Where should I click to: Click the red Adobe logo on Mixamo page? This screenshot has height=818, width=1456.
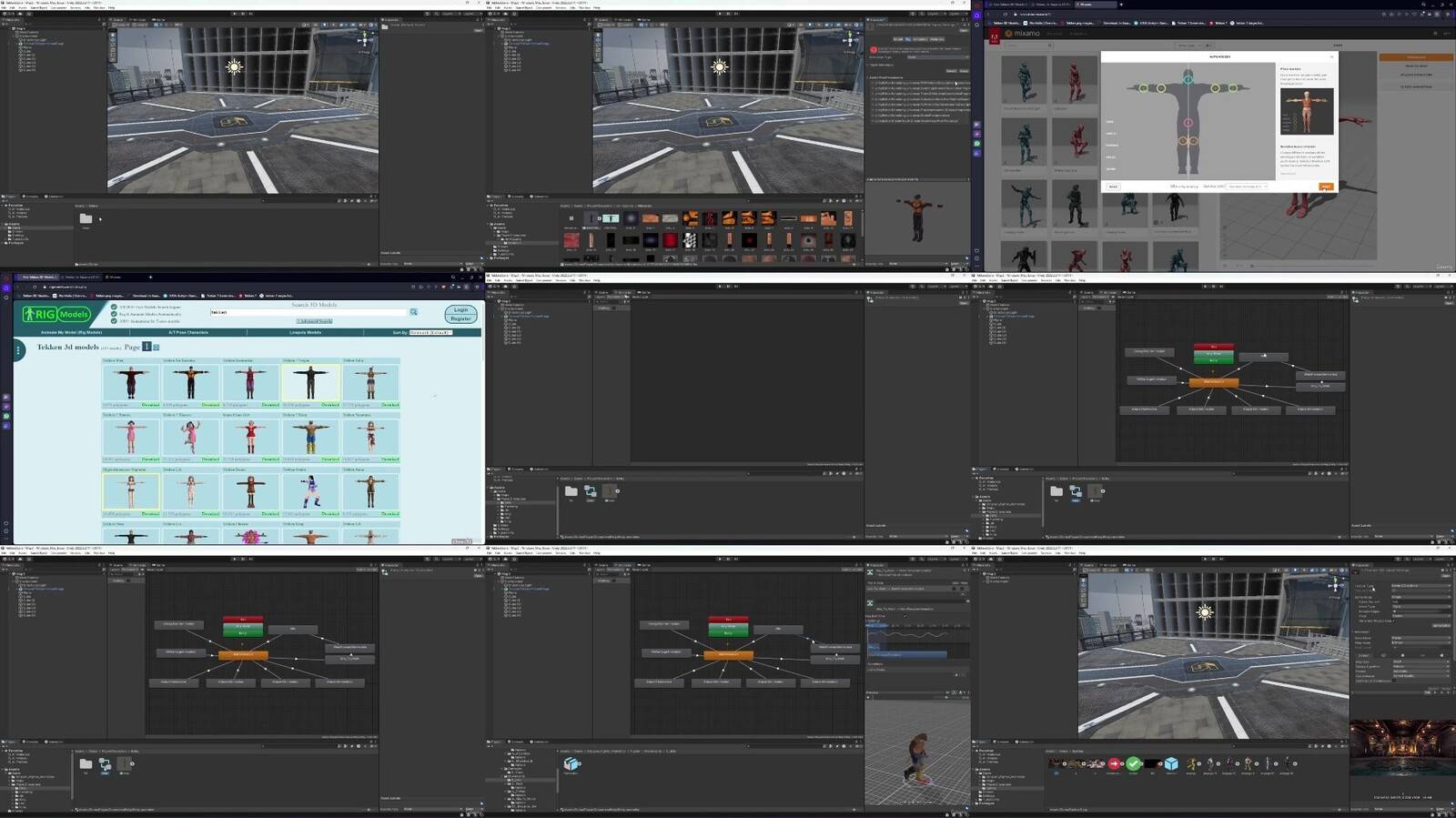pyautogui.click(x=994, y=36)
